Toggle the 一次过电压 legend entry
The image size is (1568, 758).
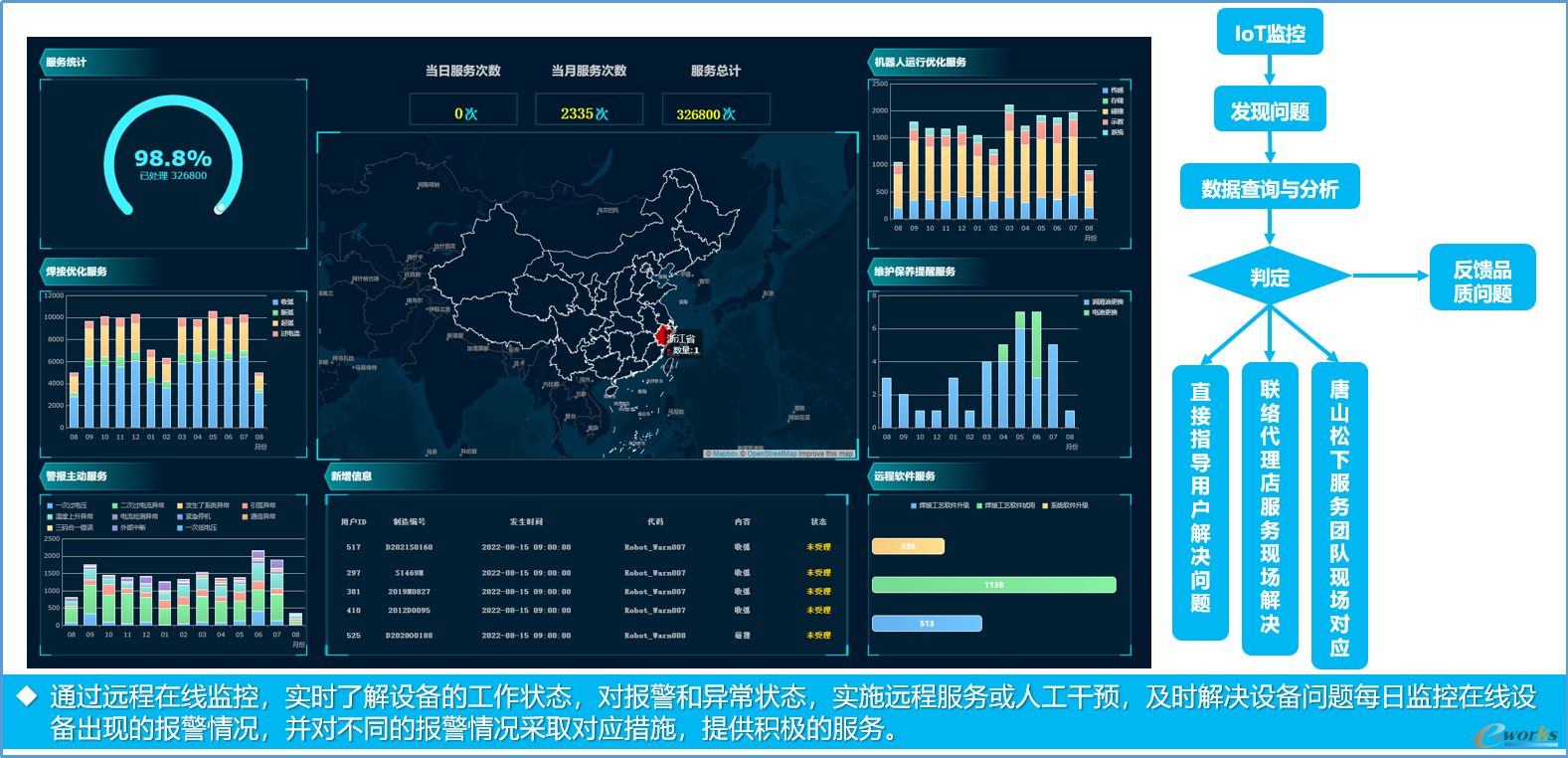point(68,505)
